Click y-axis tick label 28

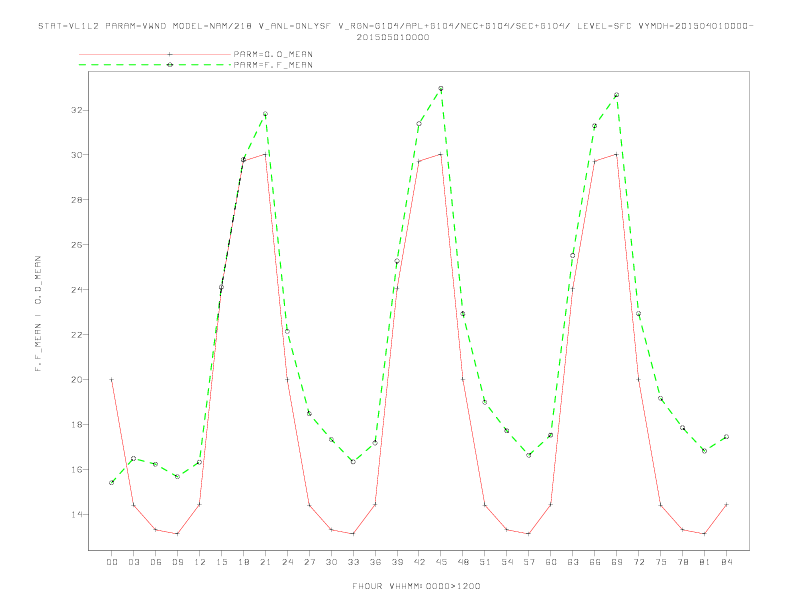pyautogui.click(x=77, y=200)
